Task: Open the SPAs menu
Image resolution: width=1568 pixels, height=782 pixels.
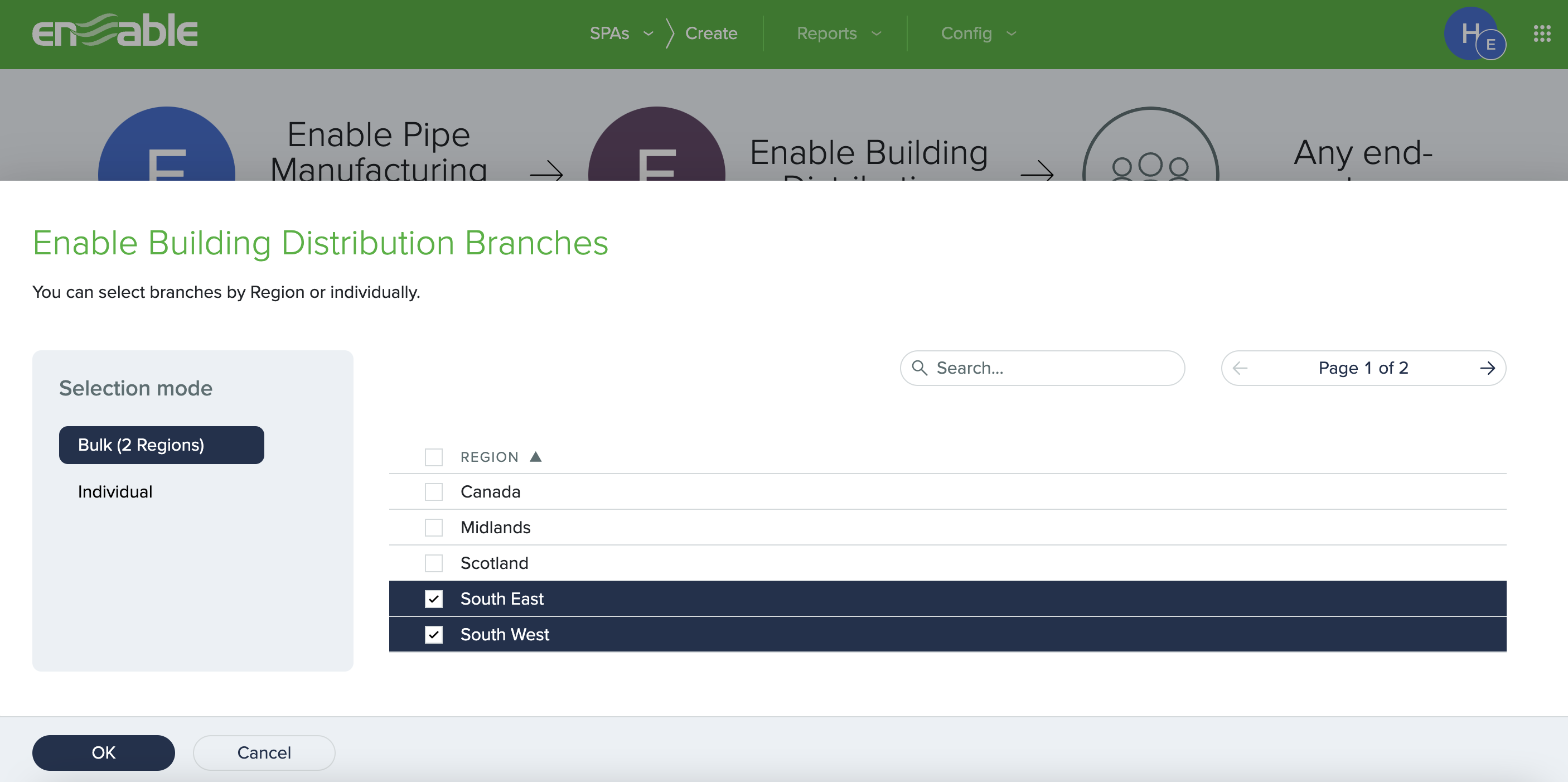Action: (609, 33)
